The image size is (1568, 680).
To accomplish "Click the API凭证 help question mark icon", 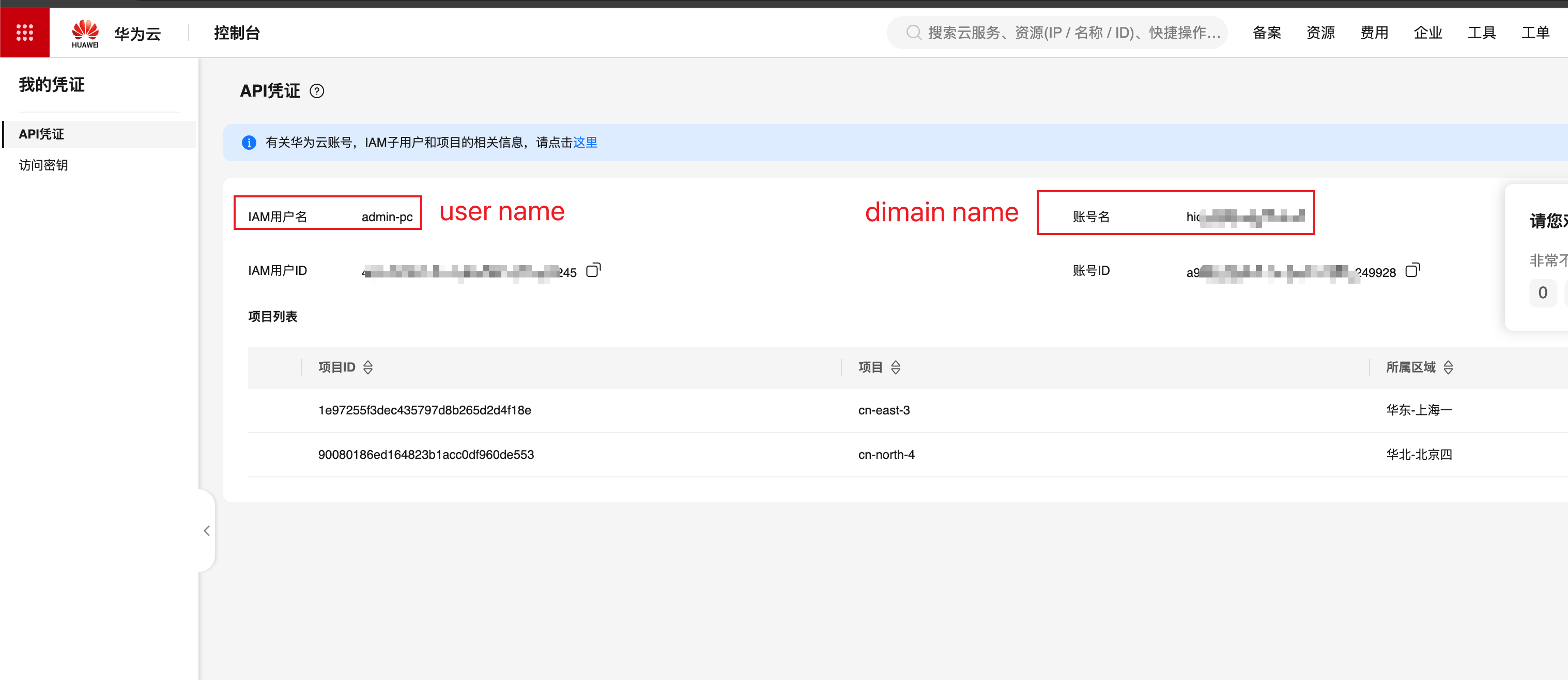I will (316, 91).
